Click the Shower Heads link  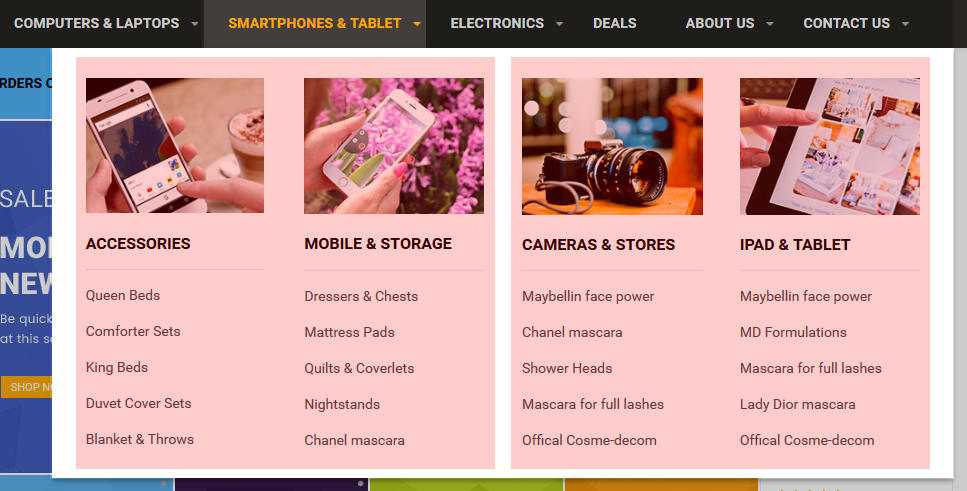567,368
